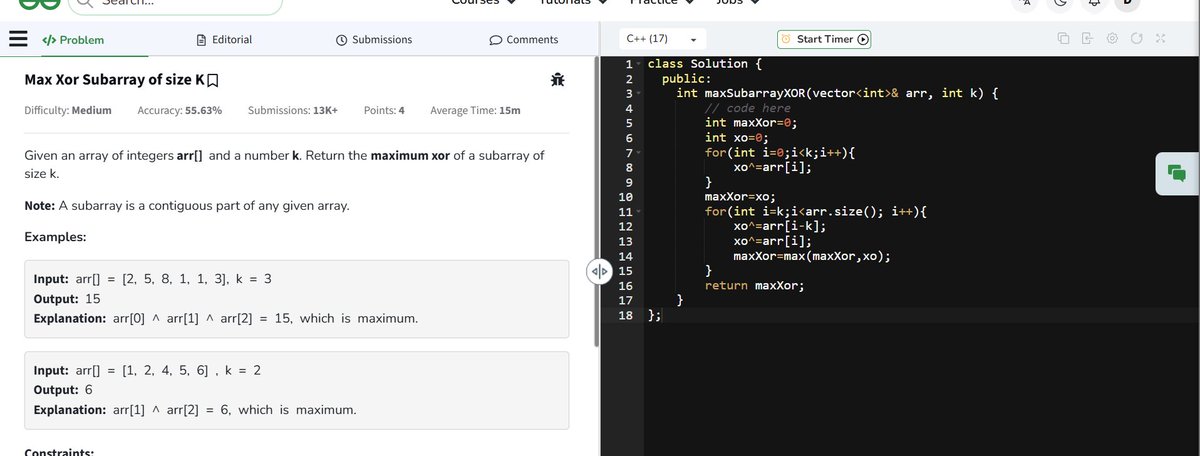Click 'Average Time: 15m' text
The width and height of the screenshot is (1200, 456).
(x=475, y=110)
